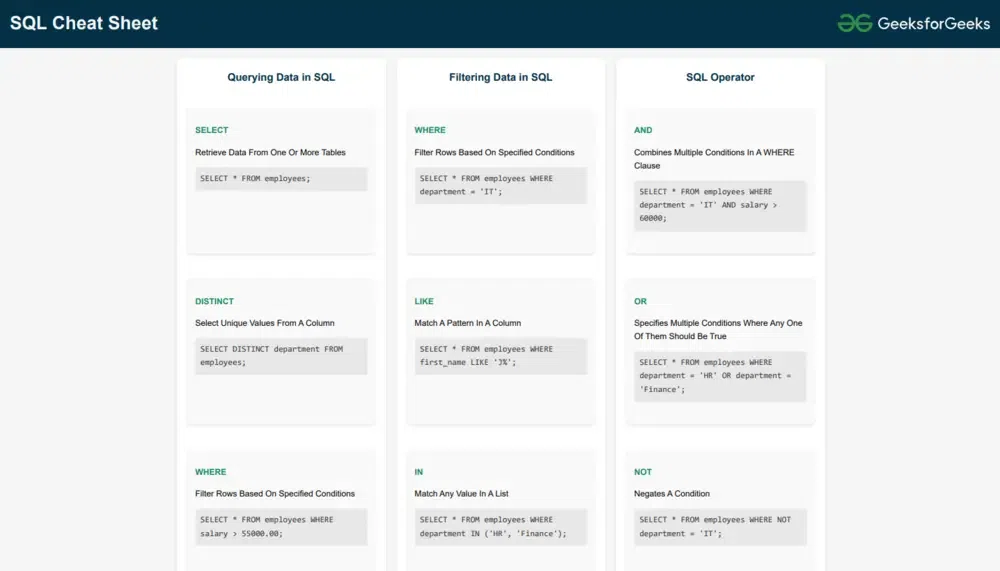
Task: Select the Filtering Data in SQL heading
Action: [x=501, y=77]
